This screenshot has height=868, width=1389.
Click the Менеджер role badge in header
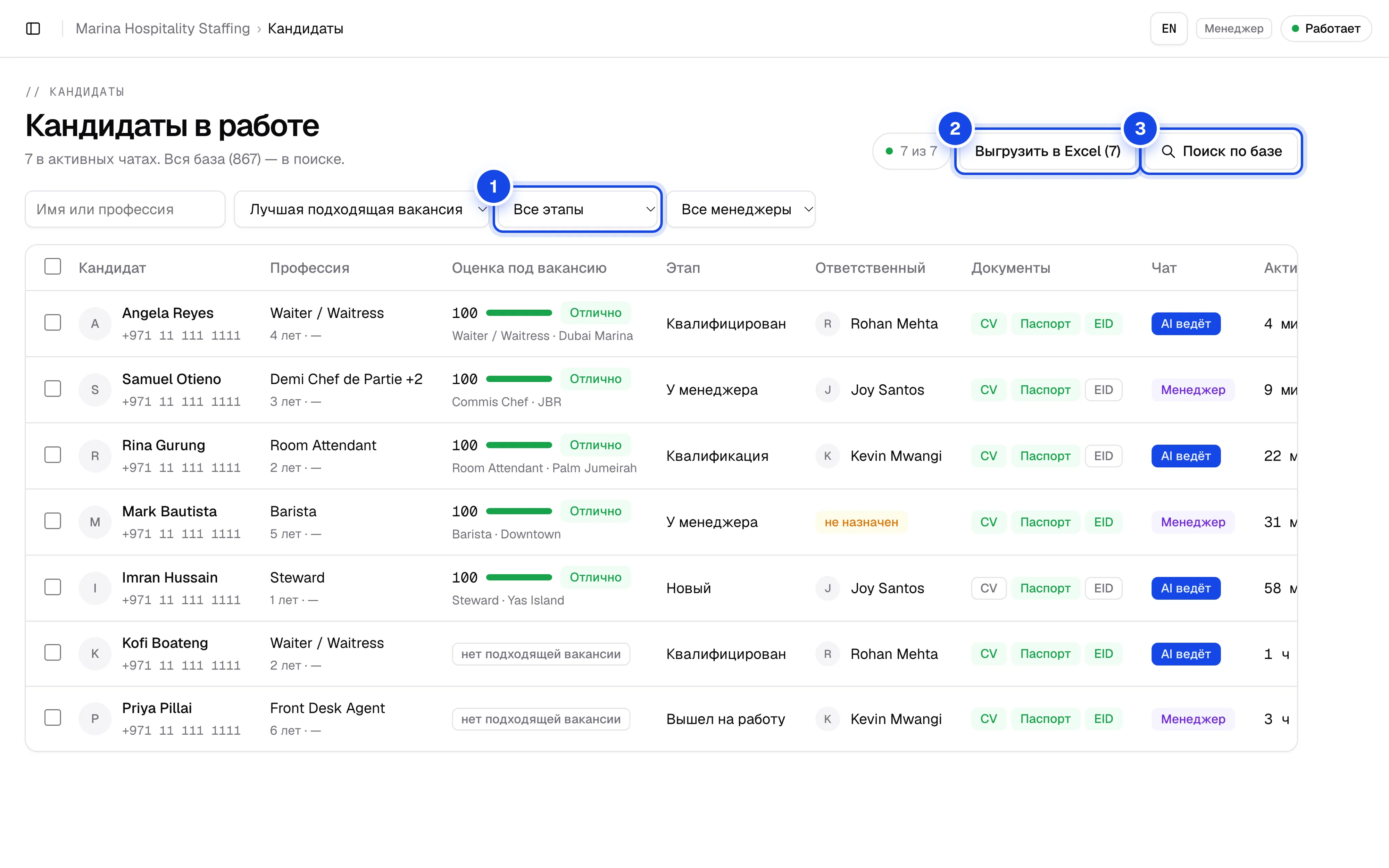pyautogui.click(x=1234, y=29)
